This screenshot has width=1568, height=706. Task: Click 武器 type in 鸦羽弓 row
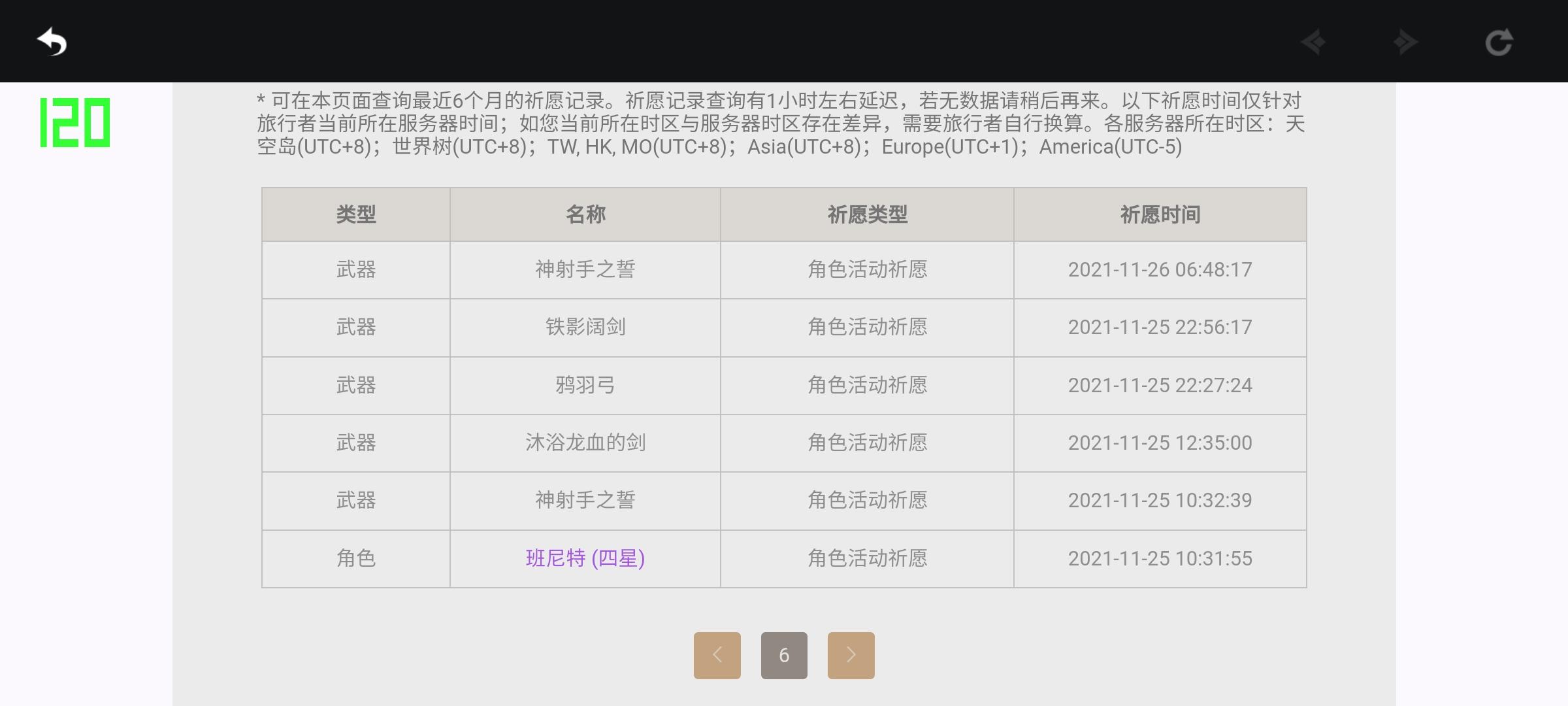pyautogui.click(x=356, y=385)
